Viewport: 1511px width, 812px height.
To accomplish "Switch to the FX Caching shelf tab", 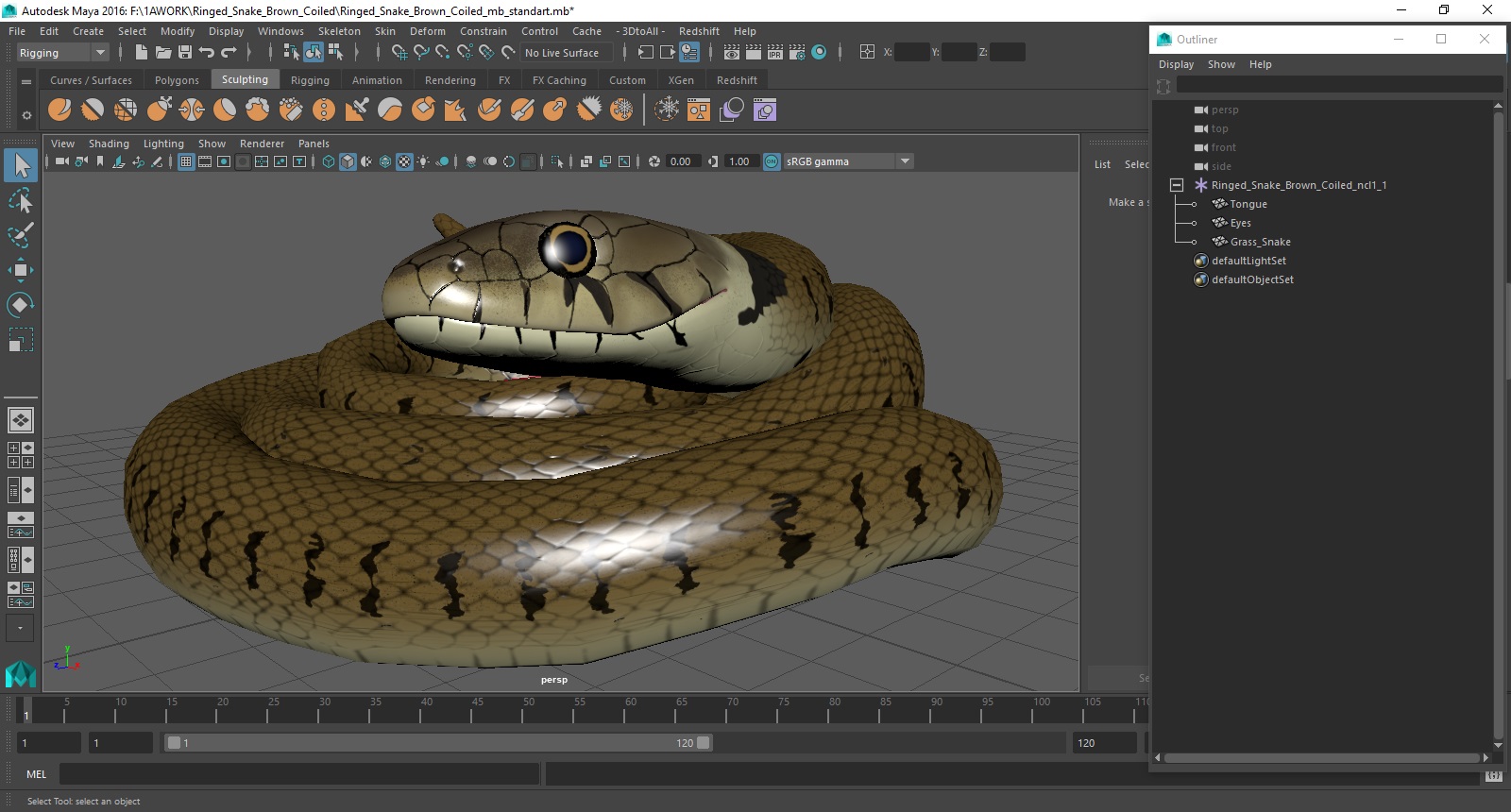I will pyautogui.click(x=559, y=80).
